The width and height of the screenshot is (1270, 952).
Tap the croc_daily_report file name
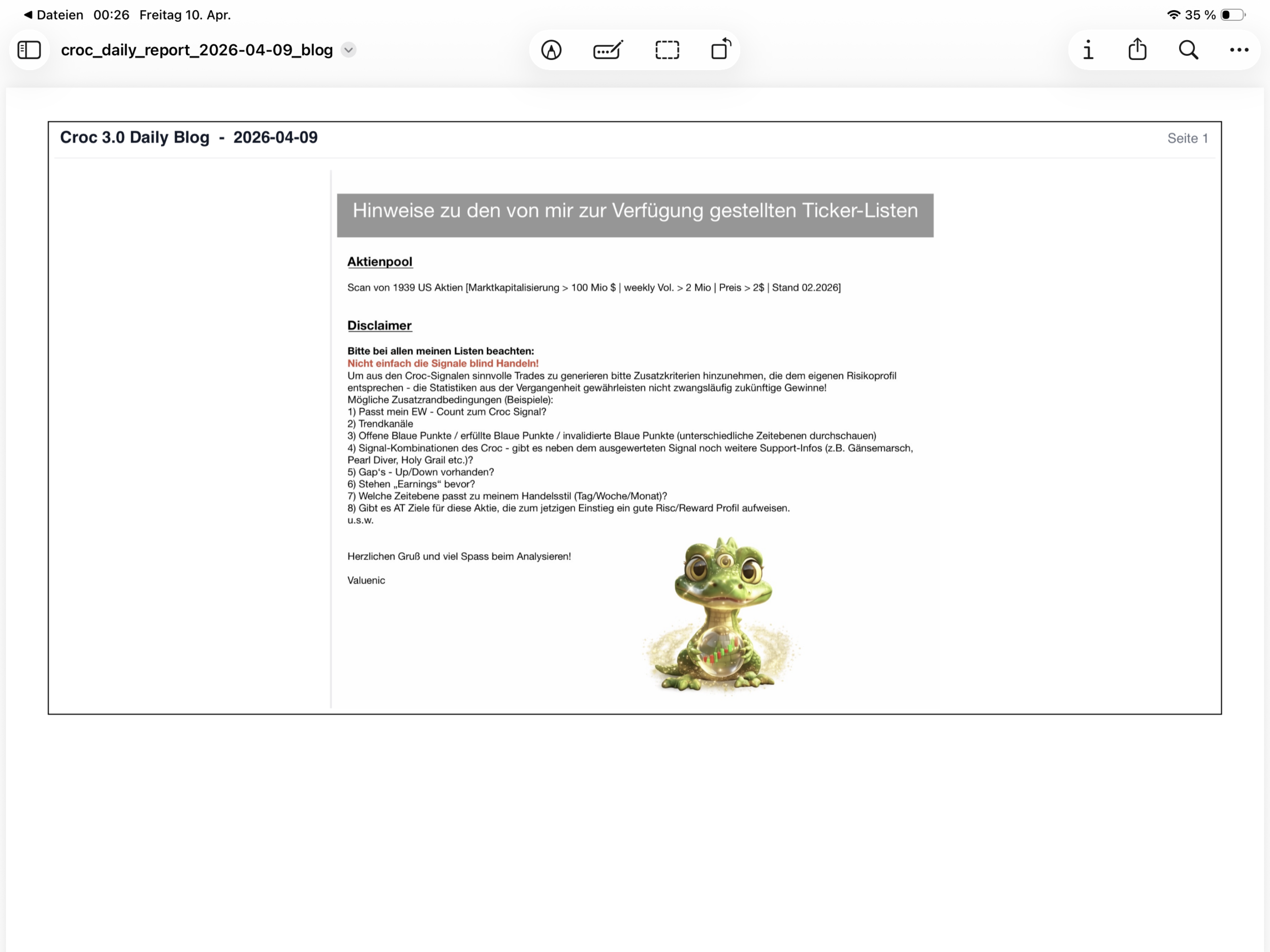(x=197, y=50)
